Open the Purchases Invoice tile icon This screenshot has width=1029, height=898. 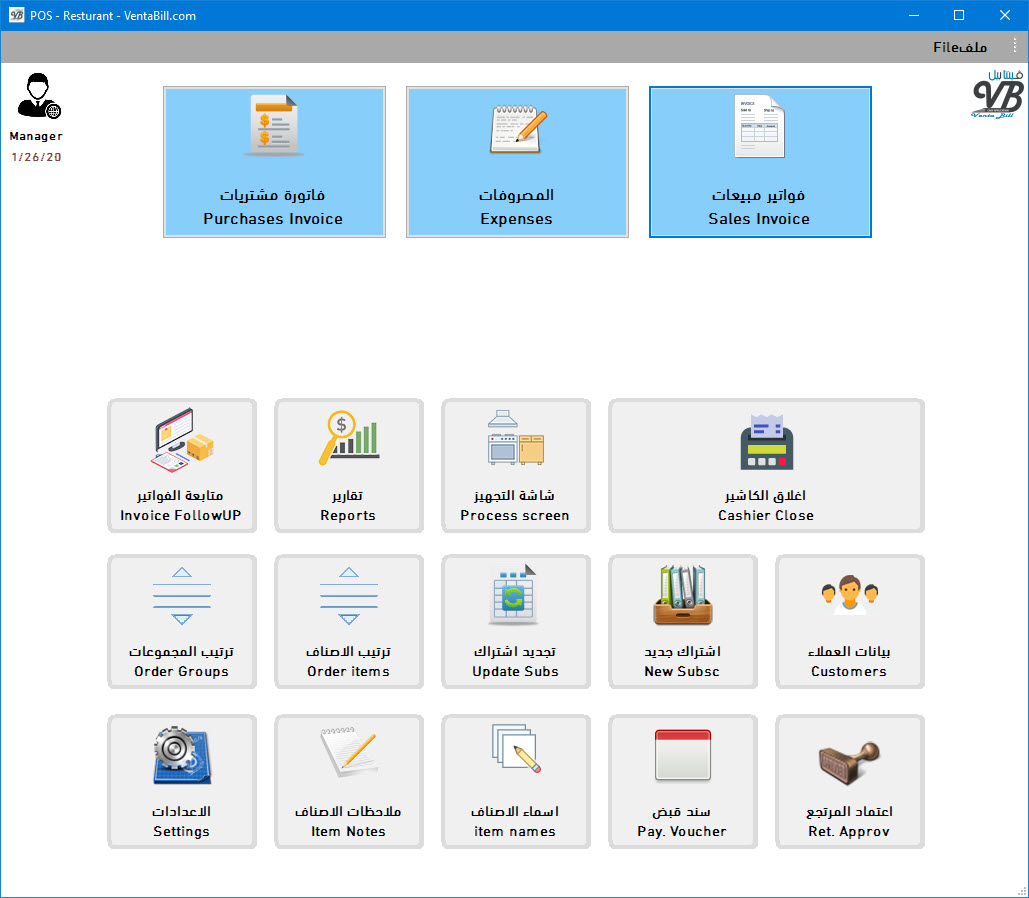tap(274, 125)
